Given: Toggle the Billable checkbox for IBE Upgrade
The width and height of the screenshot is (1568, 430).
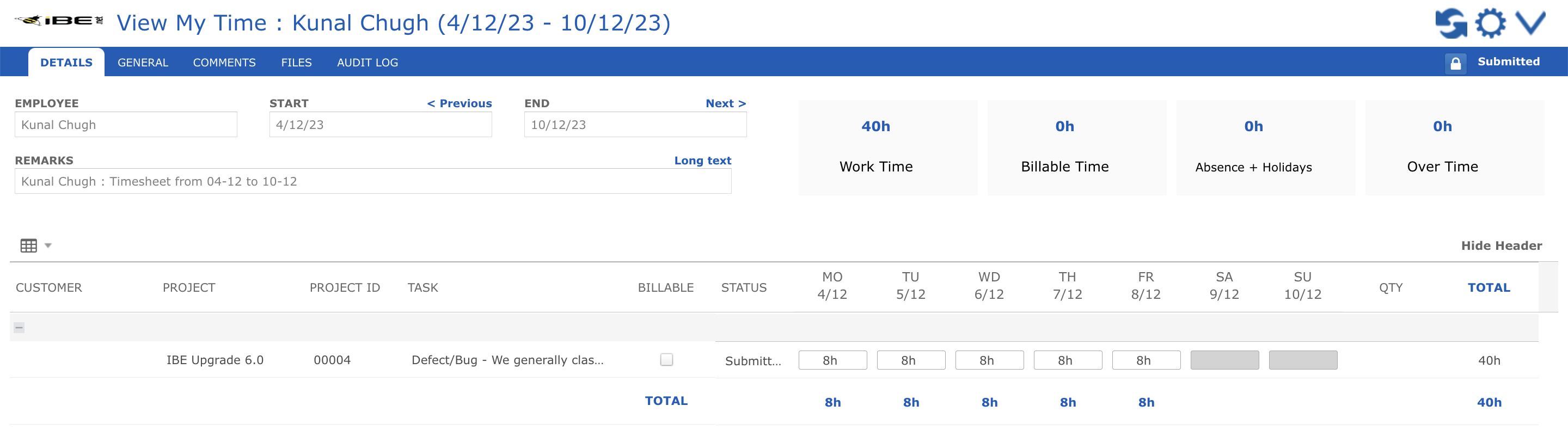Looking at the screenshot, I should [666, 360].
